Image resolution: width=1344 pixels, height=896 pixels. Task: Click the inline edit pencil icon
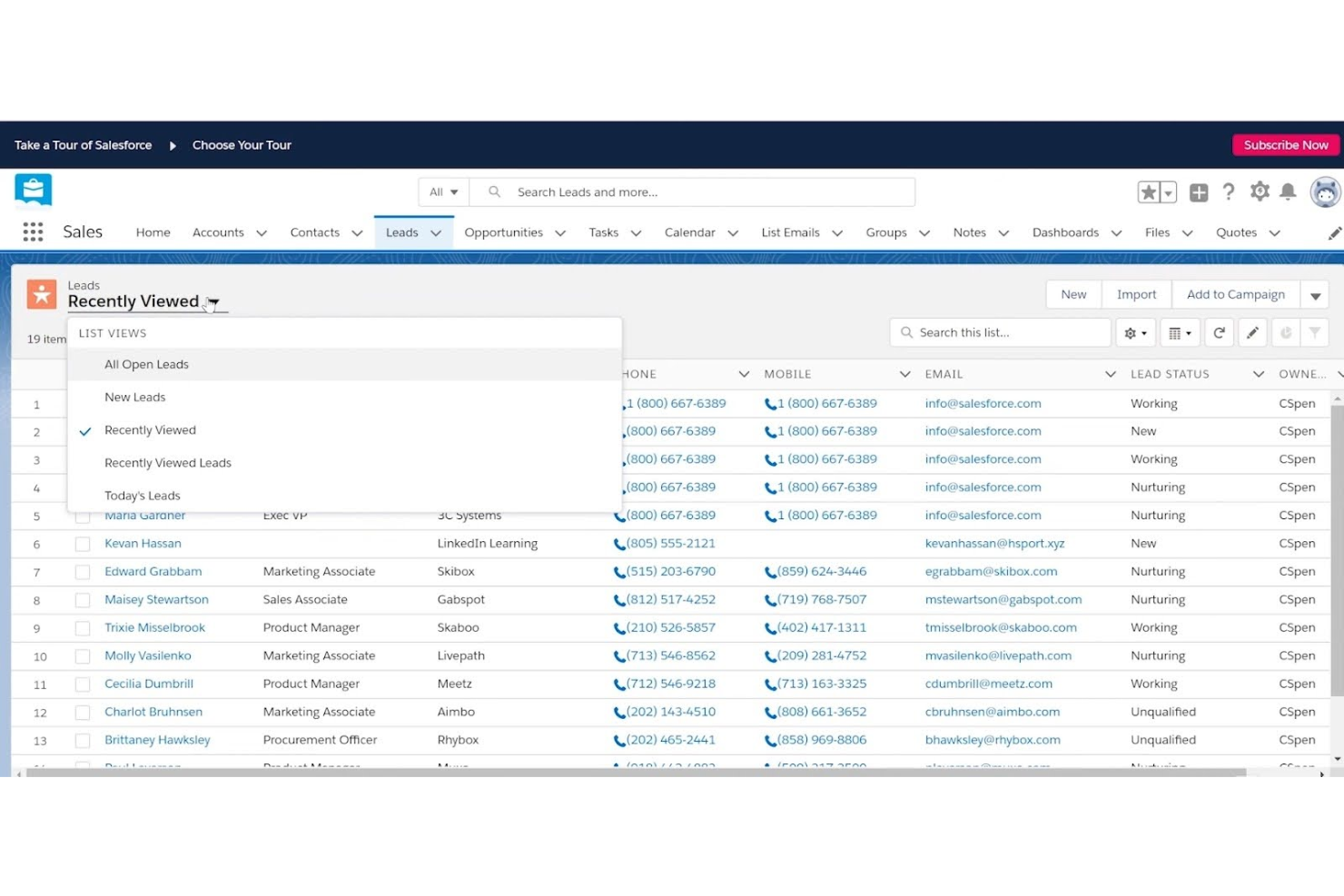pos(1252,333)
